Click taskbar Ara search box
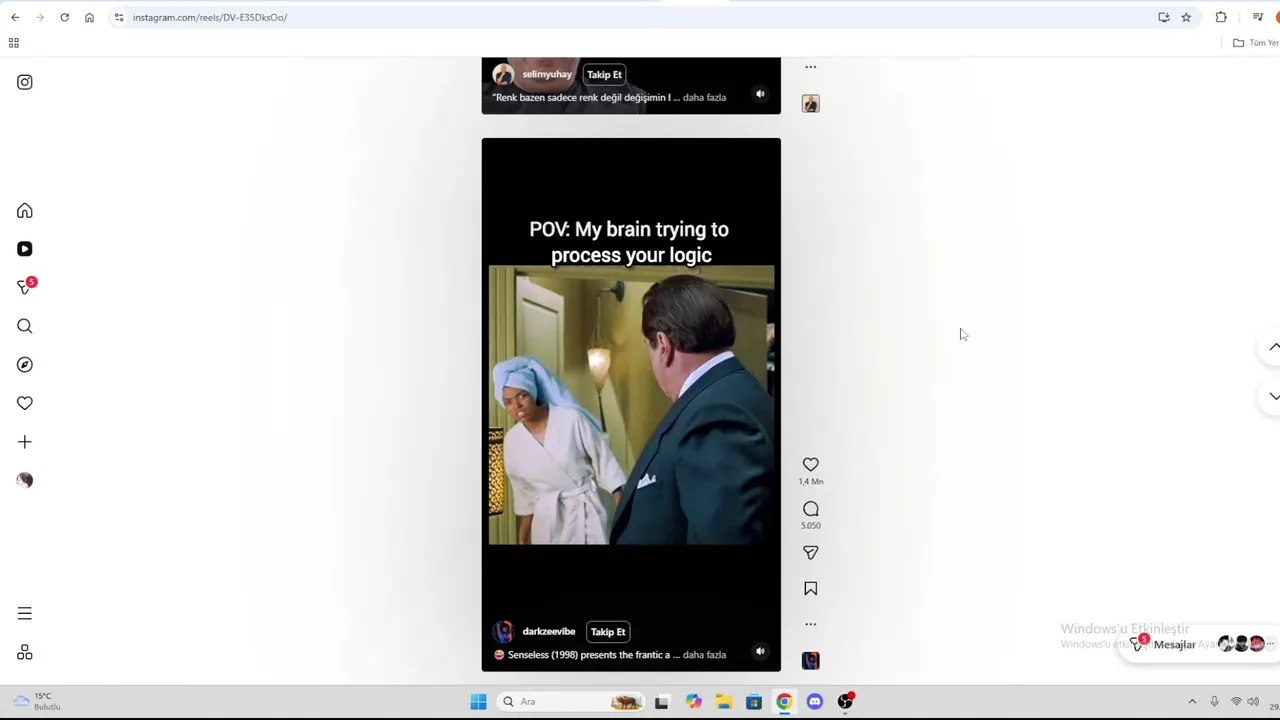This screenshot has height=720, width=1280. [572, 702]
